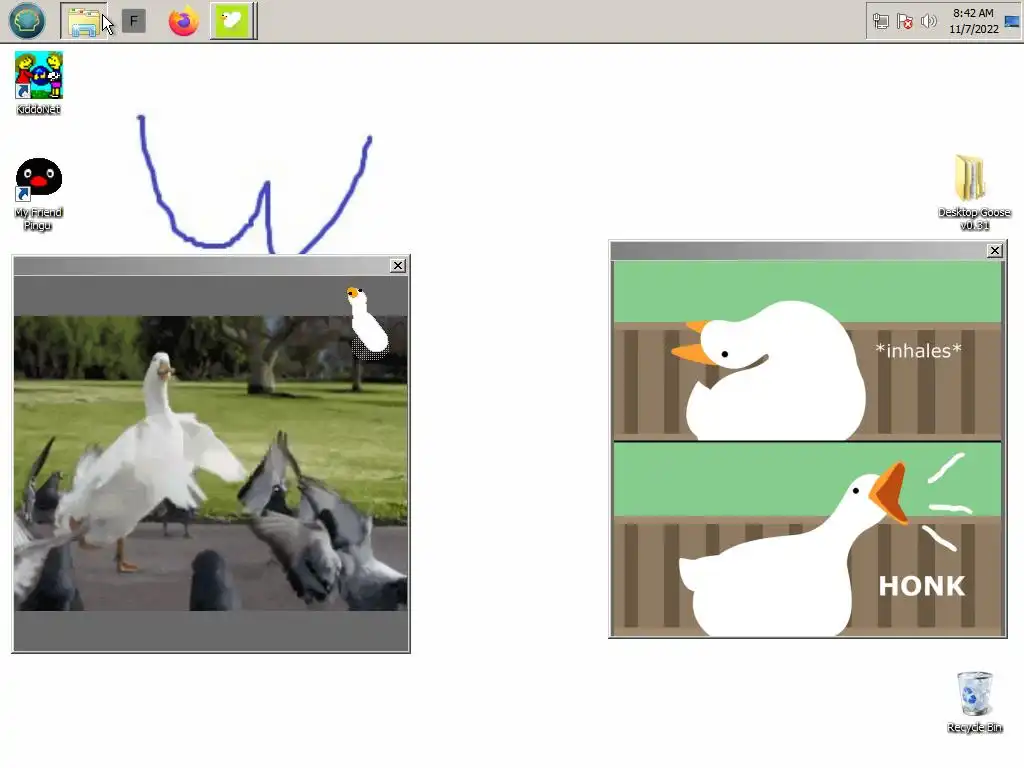Open the Start menu orb
Screen dimensions: 1024x768
pos(27,21)
